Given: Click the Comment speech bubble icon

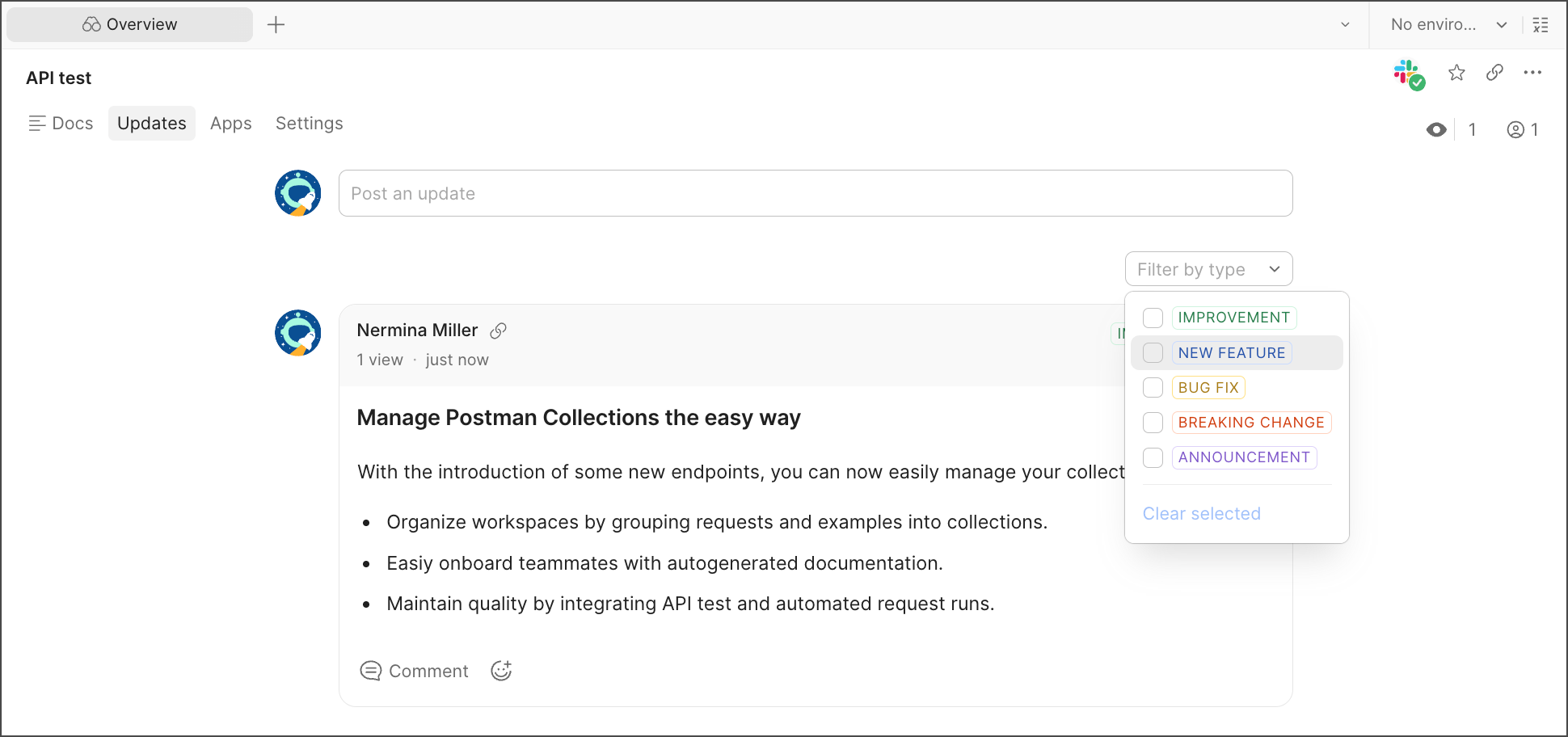Looking at the screenshot, I should [x=370, y=671].
